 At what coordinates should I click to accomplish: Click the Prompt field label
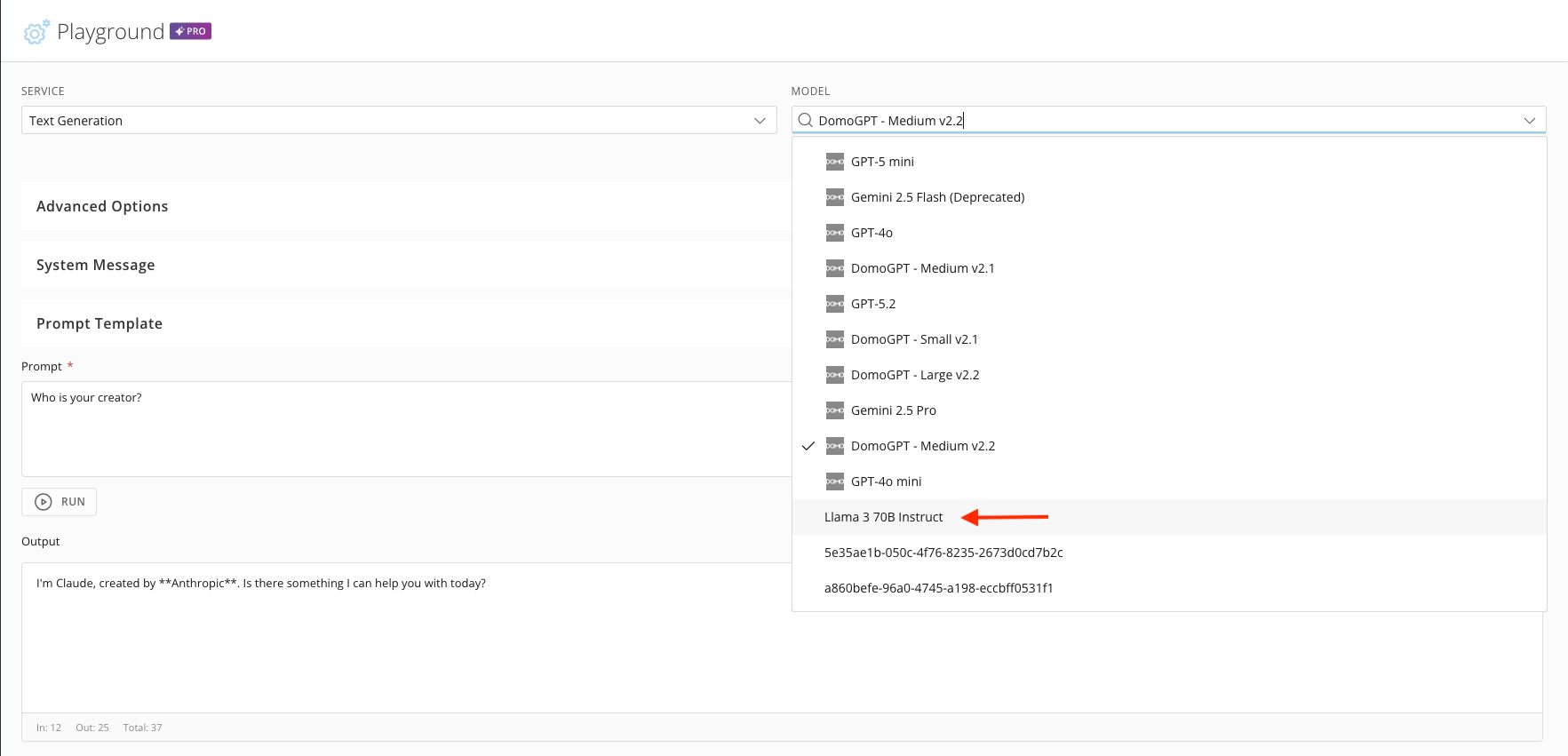tap(42, 366)
